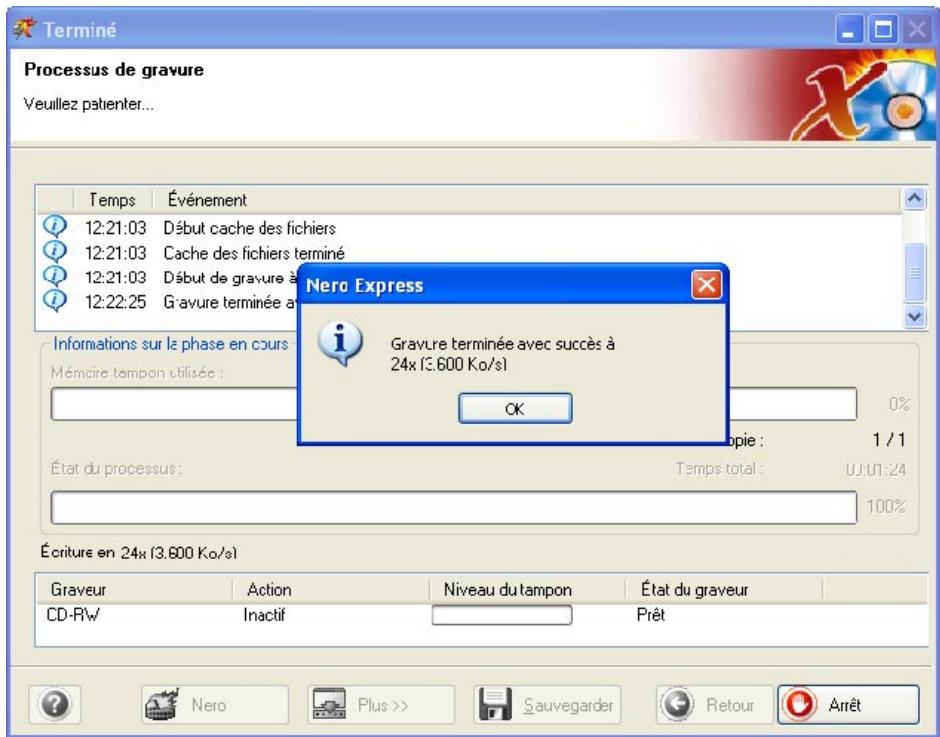
Task: Go back with the Retour button
Action: coord(715,705)
